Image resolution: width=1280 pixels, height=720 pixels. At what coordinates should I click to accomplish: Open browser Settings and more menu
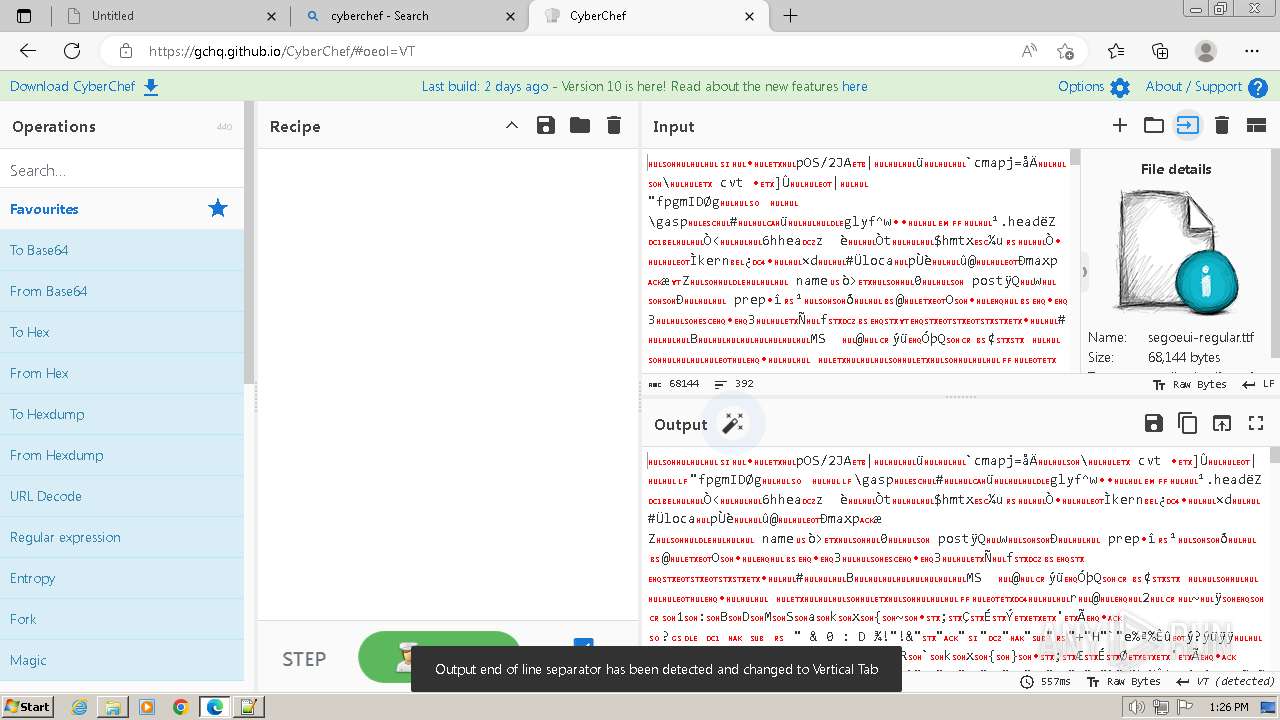coord(1252,51)
